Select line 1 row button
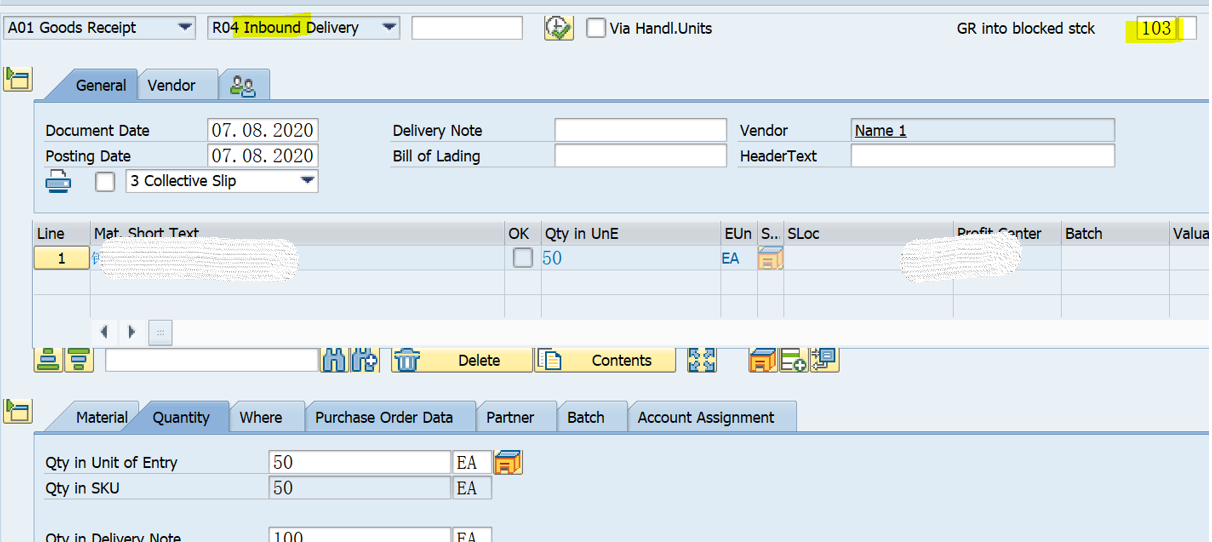1212x542 pixels. 61,258
